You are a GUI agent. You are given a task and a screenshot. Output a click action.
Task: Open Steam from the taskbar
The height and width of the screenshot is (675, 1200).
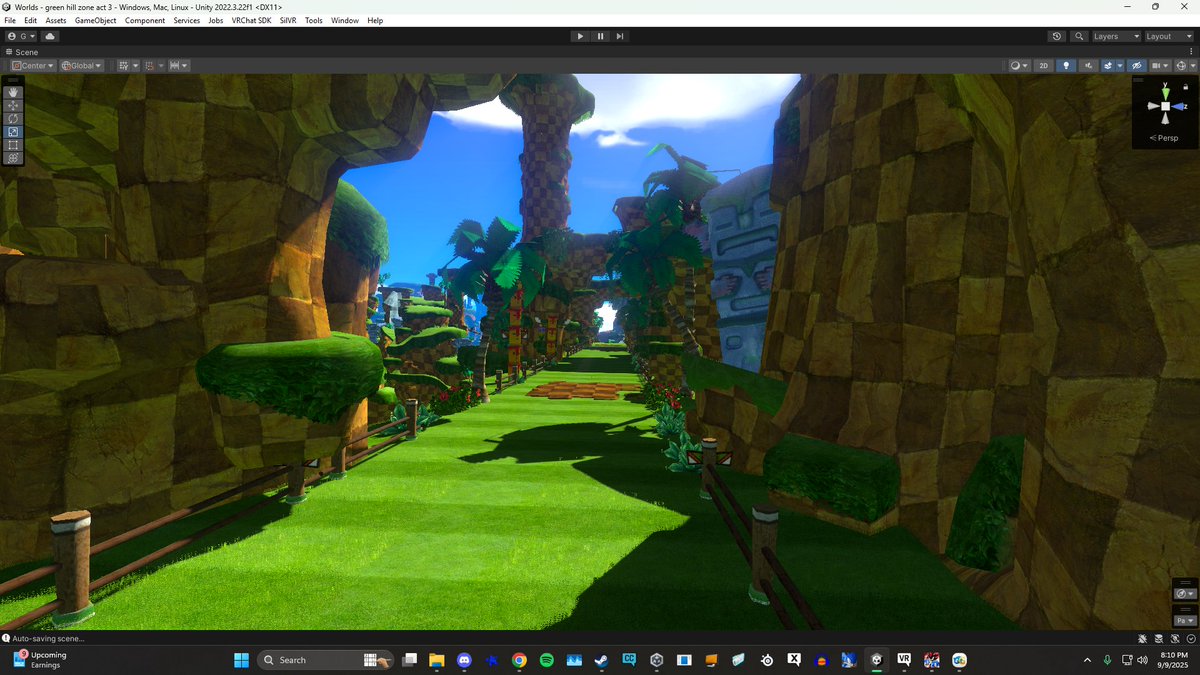(601, 659)
